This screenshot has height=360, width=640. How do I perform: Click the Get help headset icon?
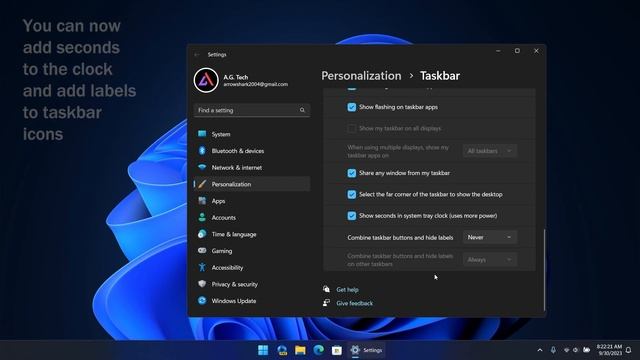click(326, 289)
